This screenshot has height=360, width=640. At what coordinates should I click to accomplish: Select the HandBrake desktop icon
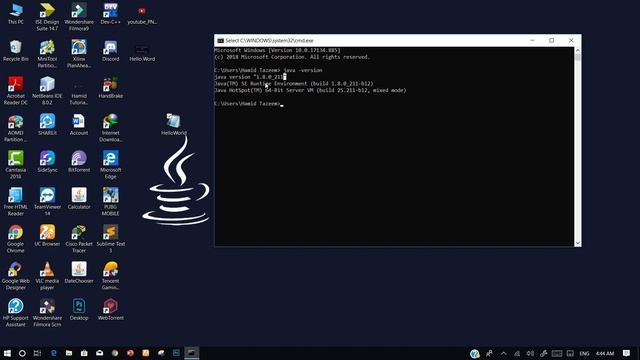[110, 87]
